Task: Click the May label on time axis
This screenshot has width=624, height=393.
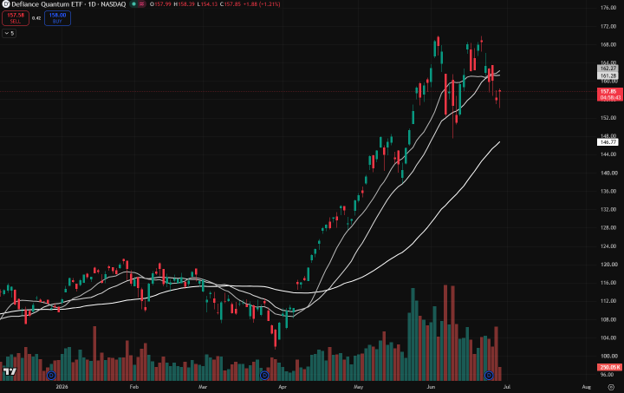Action: point(358,387)
